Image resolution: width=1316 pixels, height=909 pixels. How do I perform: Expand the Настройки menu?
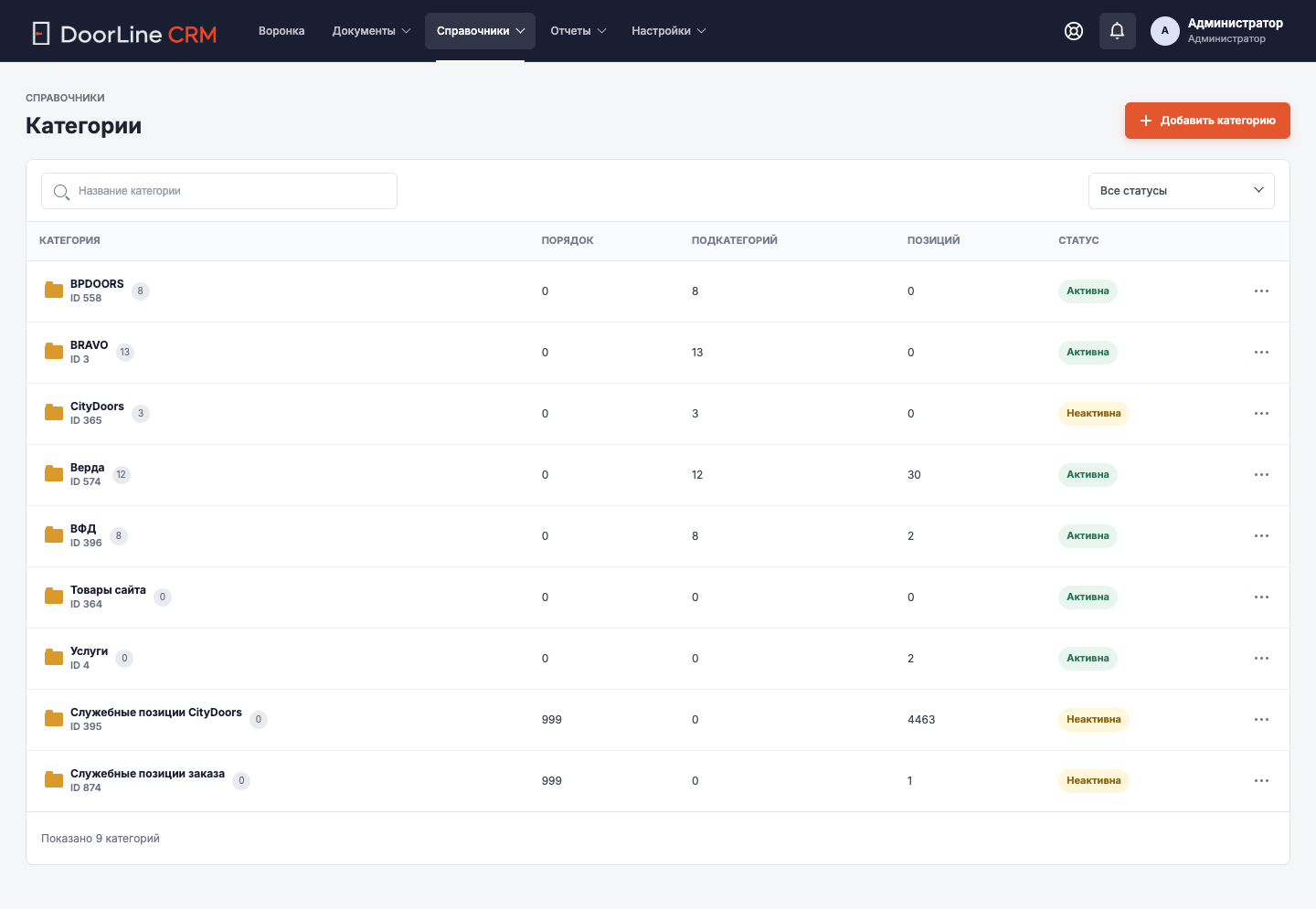(x=668, y=31)
